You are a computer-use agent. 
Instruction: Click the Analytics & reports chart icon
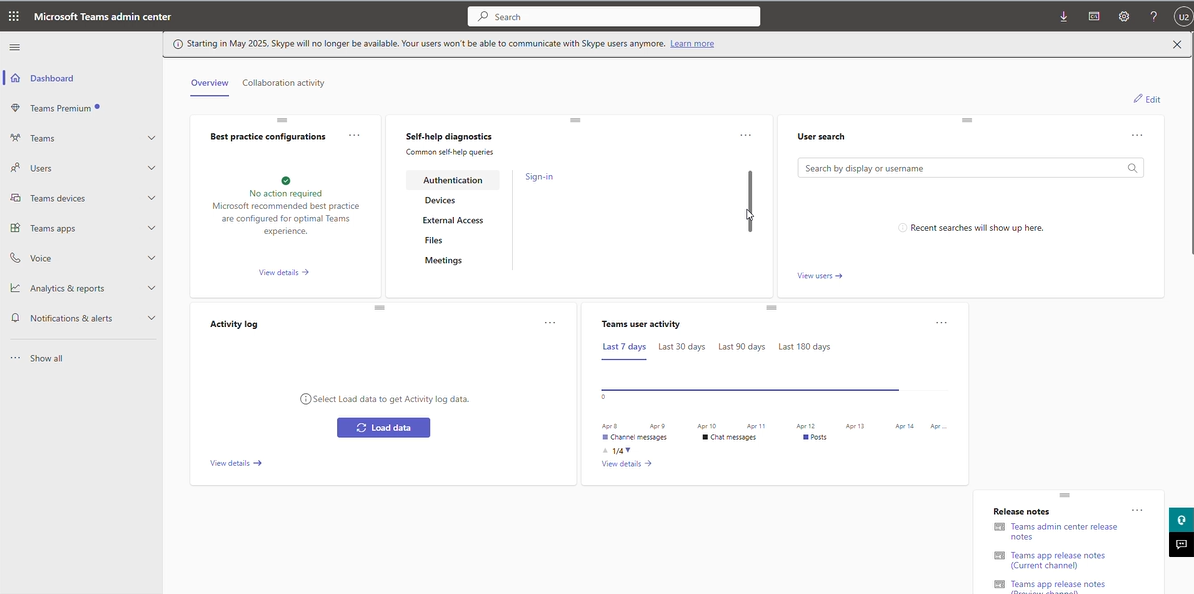pyautogui.click(x=15, y=288)
